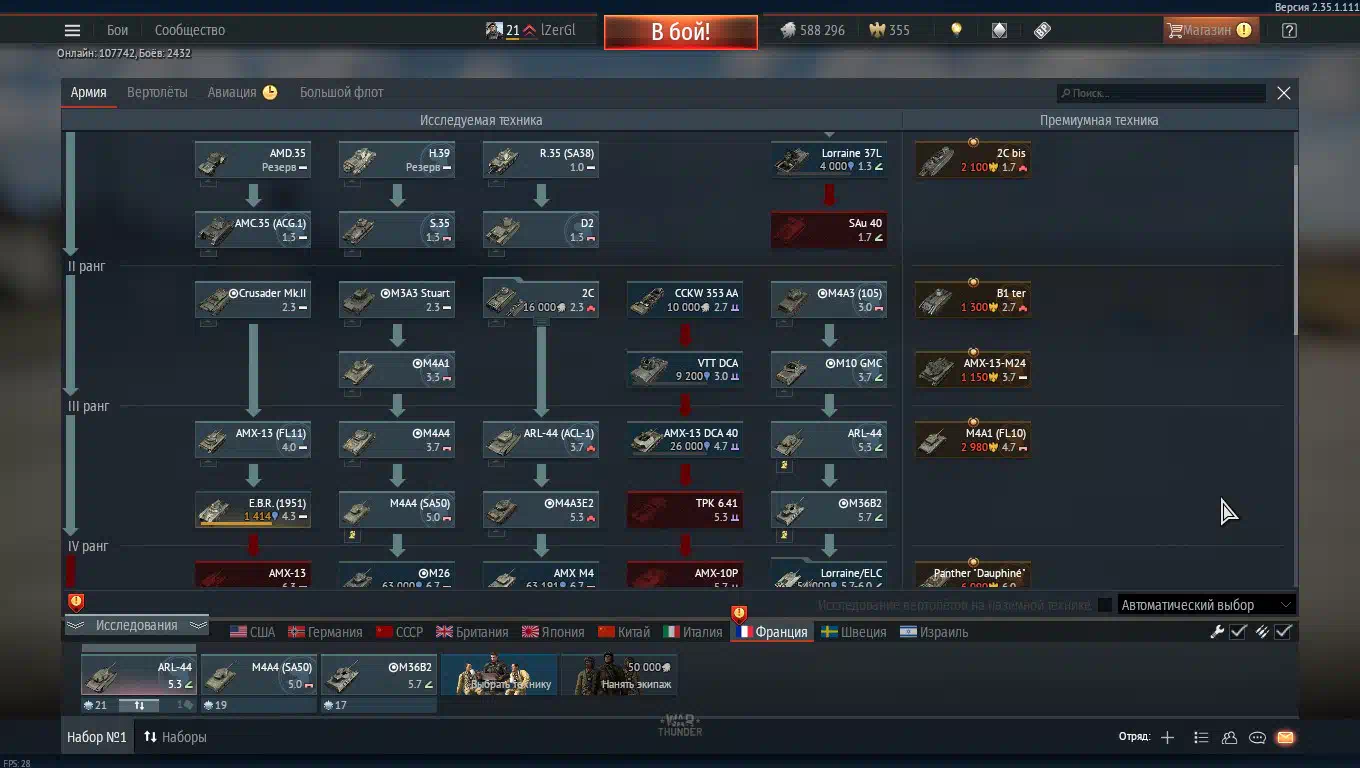Viewport: 1360px width, 768px height.
Task: Select the Китай nation tab
Action: click(624, 632)
